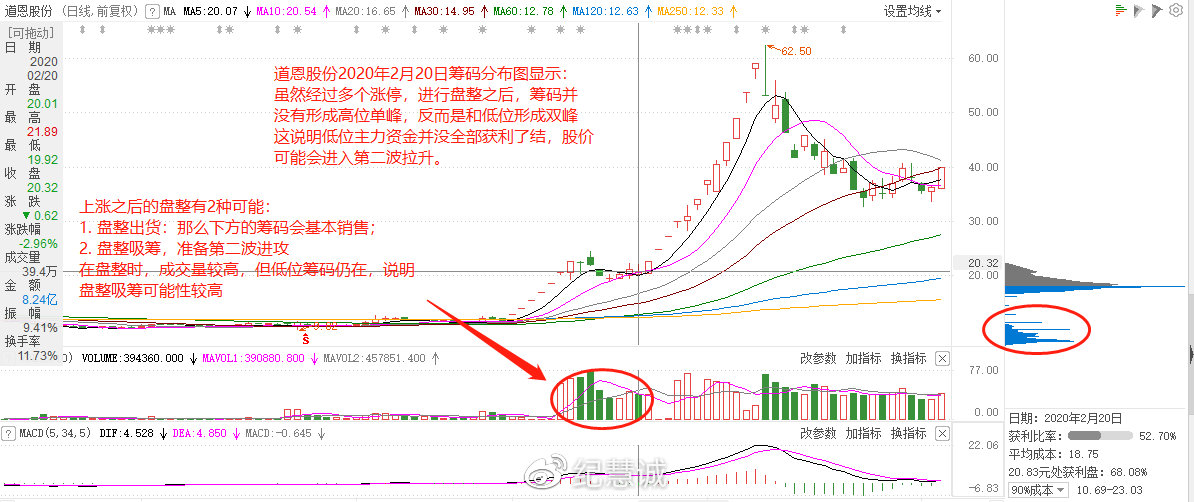The height and width of the screenshot is (502, 1194).
Task: Click 改参数 in the MACD panel
Action: point(818,434)
